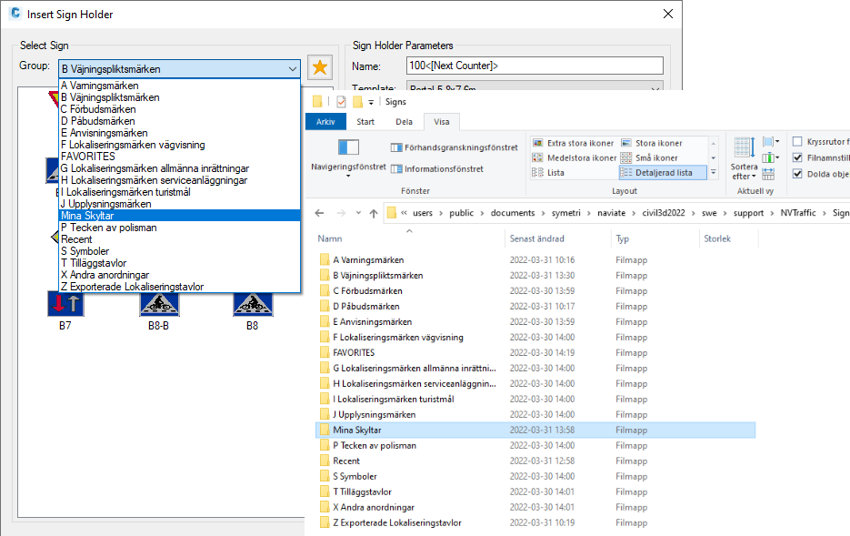Select Lista layout

548,172
